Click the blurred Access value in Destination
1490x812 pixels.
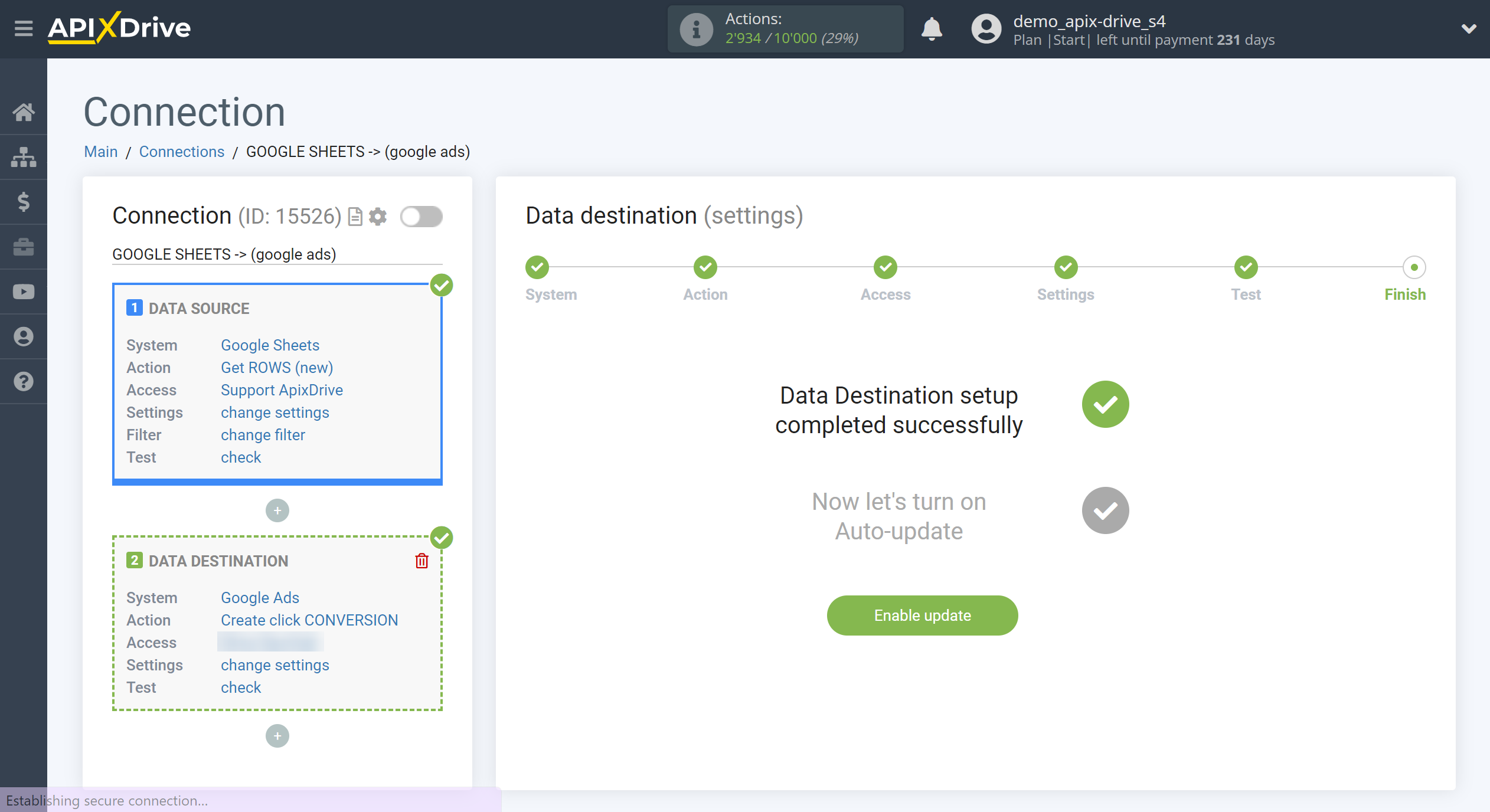click(270, 642)
